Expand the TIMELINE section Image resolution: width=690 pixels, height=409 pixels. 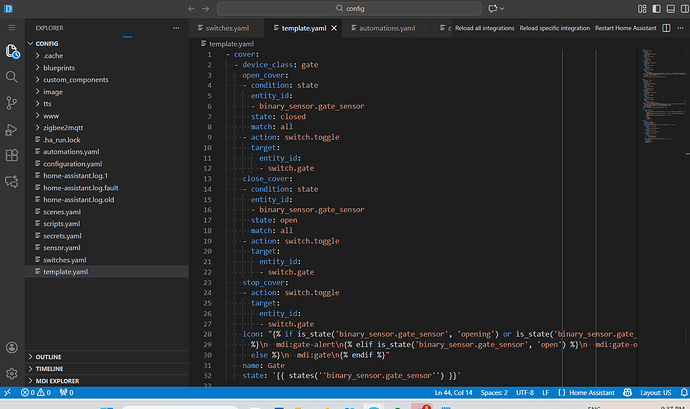point(107,368)
